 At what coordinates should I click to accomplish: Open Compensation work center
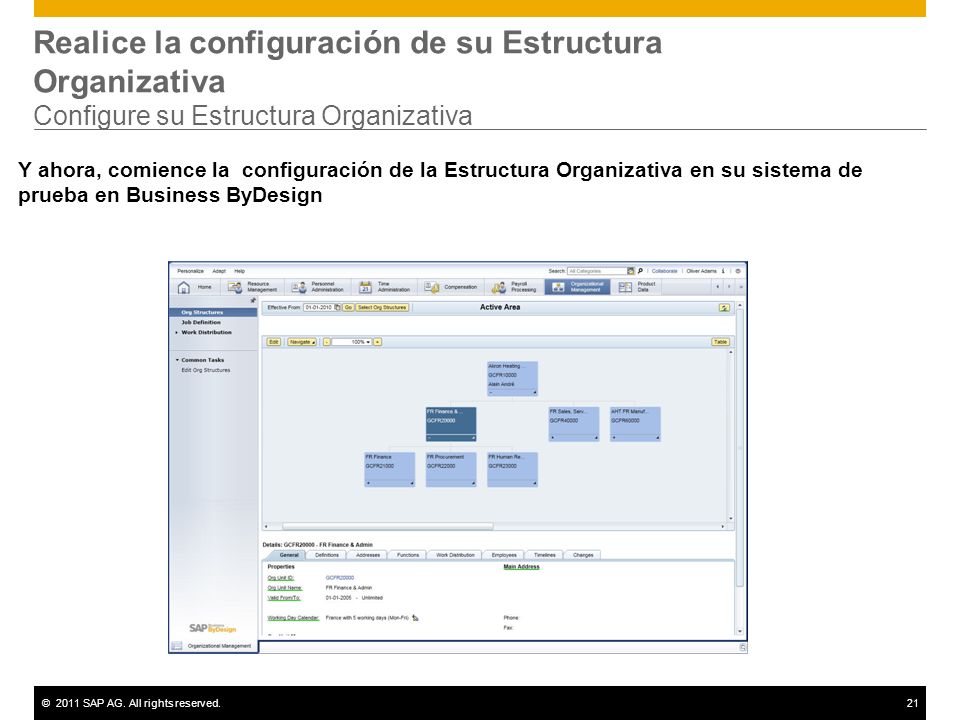450,287
